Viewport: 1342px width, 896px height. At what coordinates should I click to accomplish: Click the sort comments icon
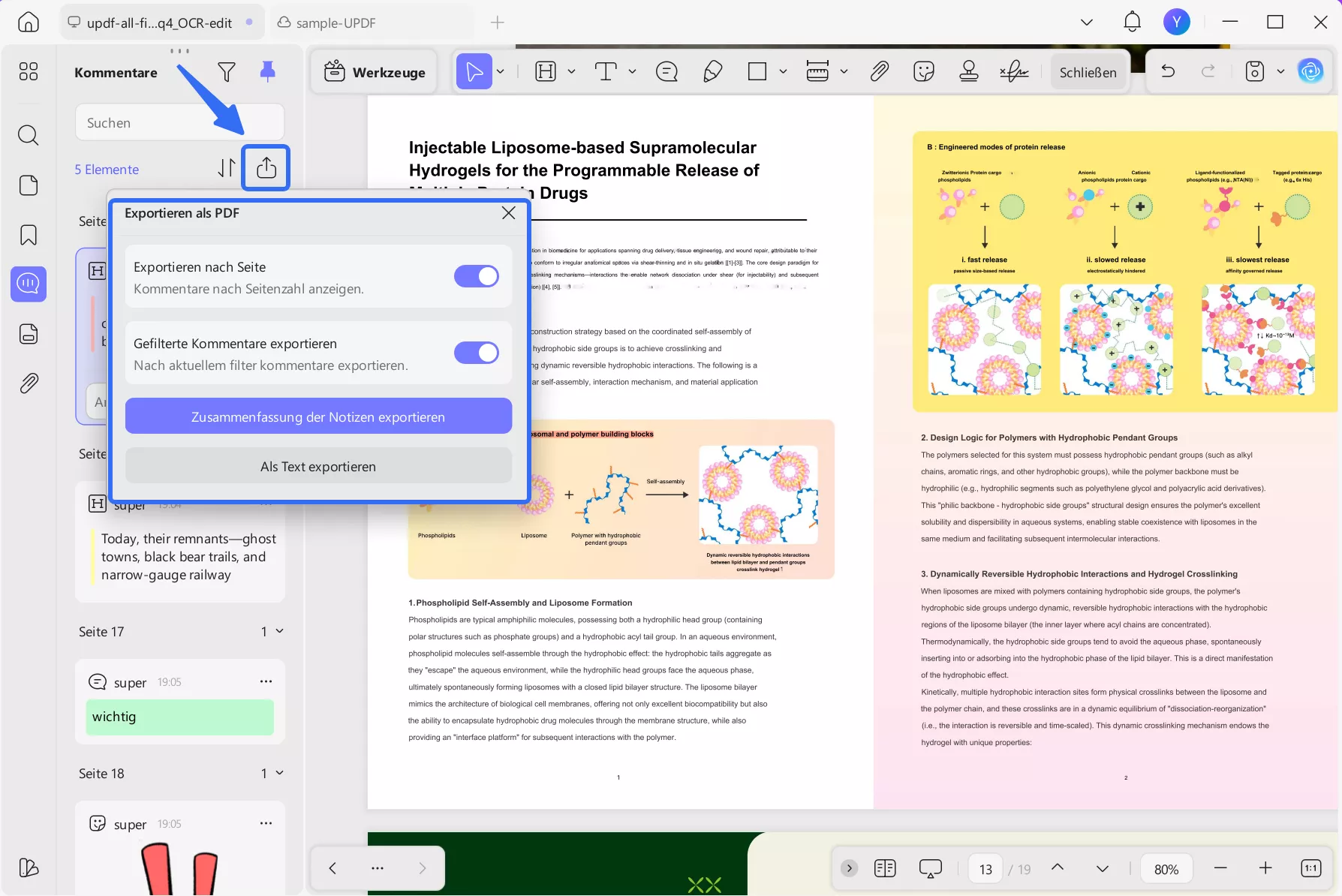pyautogui.click(x=226, y=168)
